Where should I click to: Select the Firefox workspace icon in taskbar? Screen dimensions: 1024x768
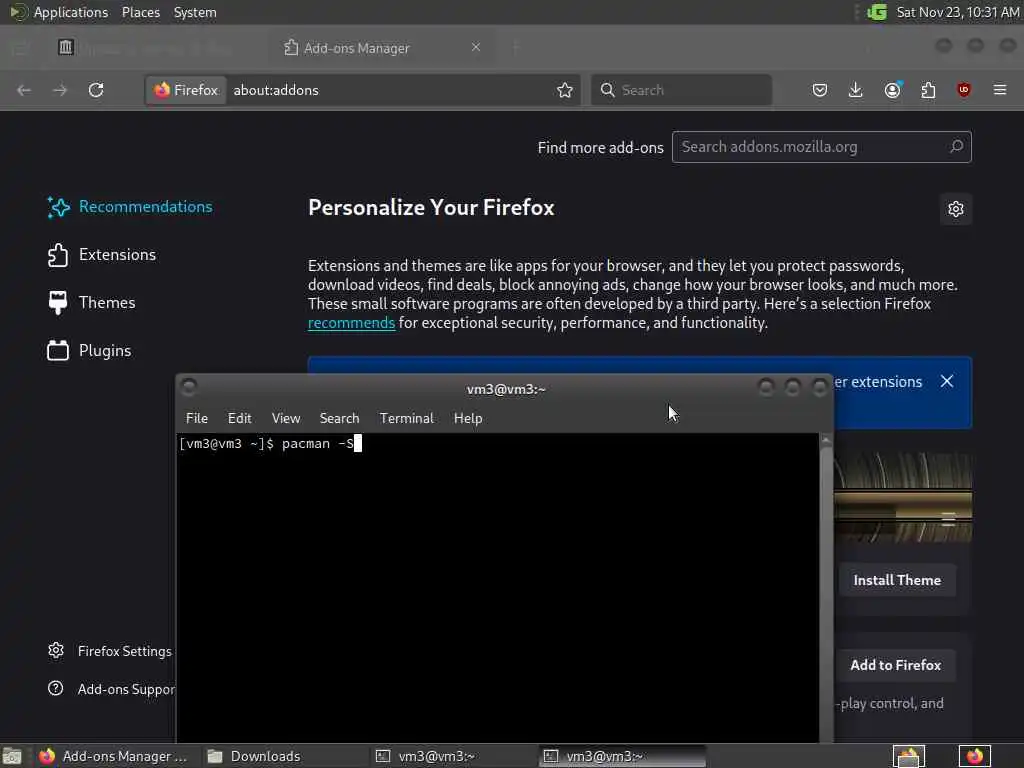974,756
